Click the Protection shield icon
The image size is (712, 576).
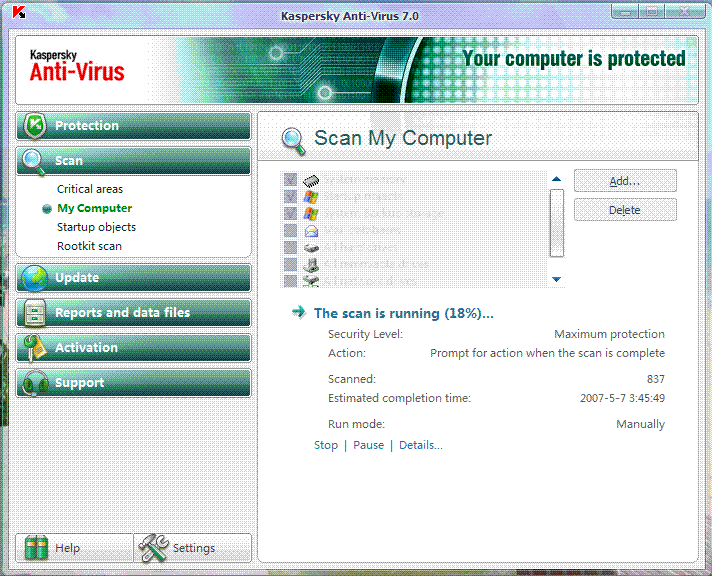[35, 125]
